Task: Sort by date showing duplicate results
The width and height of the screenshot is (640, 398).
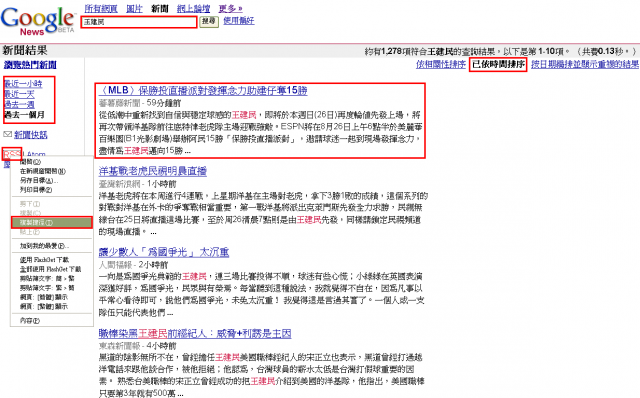Action: [x=584, y=64]
